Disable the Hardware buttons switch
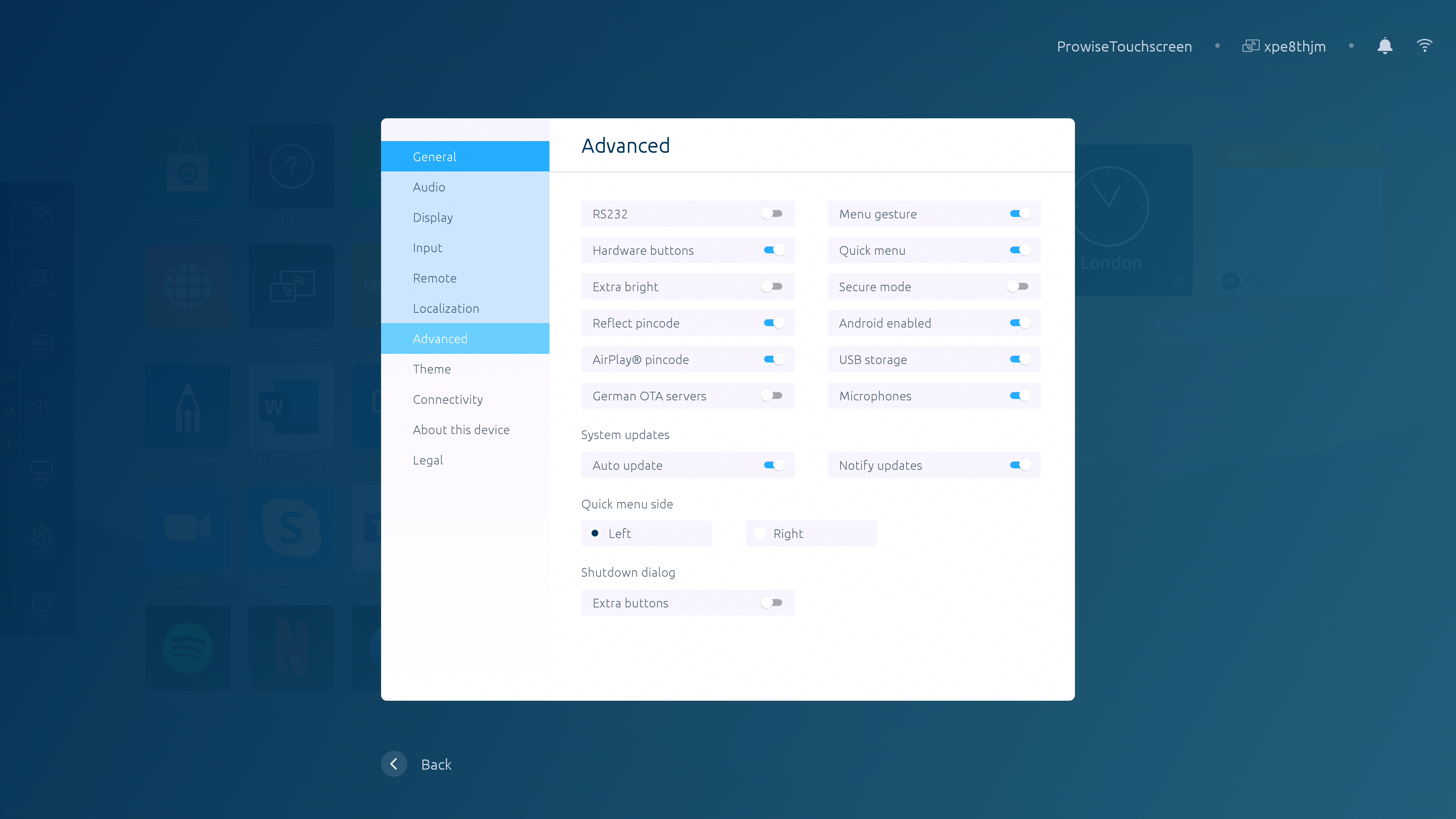1456x819 pixels. coord(774,250)
